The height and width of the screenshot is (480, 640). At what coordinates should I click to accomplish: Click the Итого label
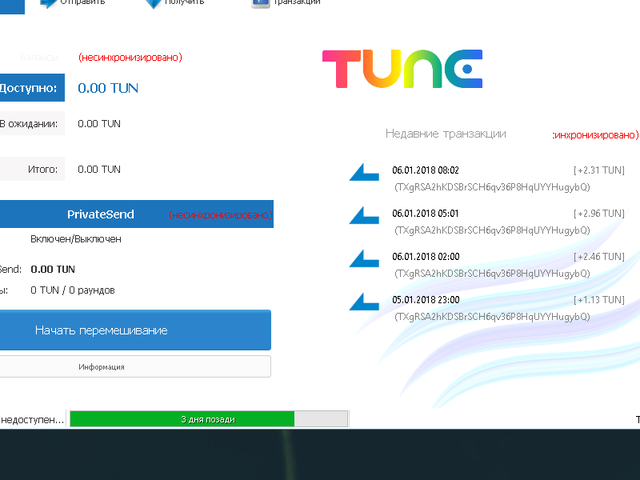[x=32, y=169]
